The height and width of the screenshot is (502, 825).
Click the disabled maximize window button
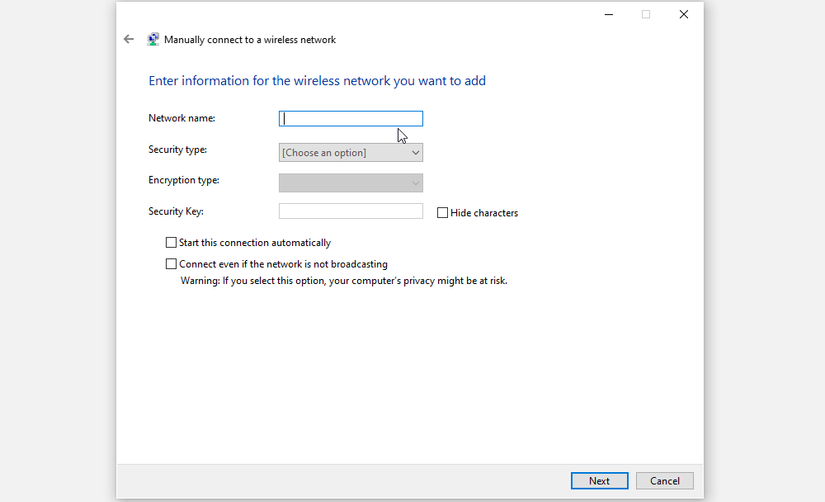pyautogui.click(x=646, y=15)
